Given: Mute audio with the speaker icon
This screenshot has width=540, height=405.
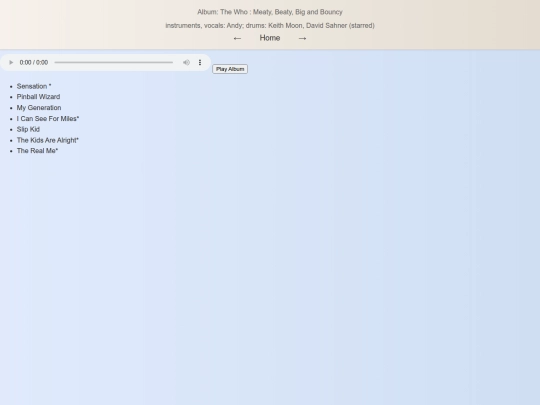Looking at the screenshot, I should [186, 62].
